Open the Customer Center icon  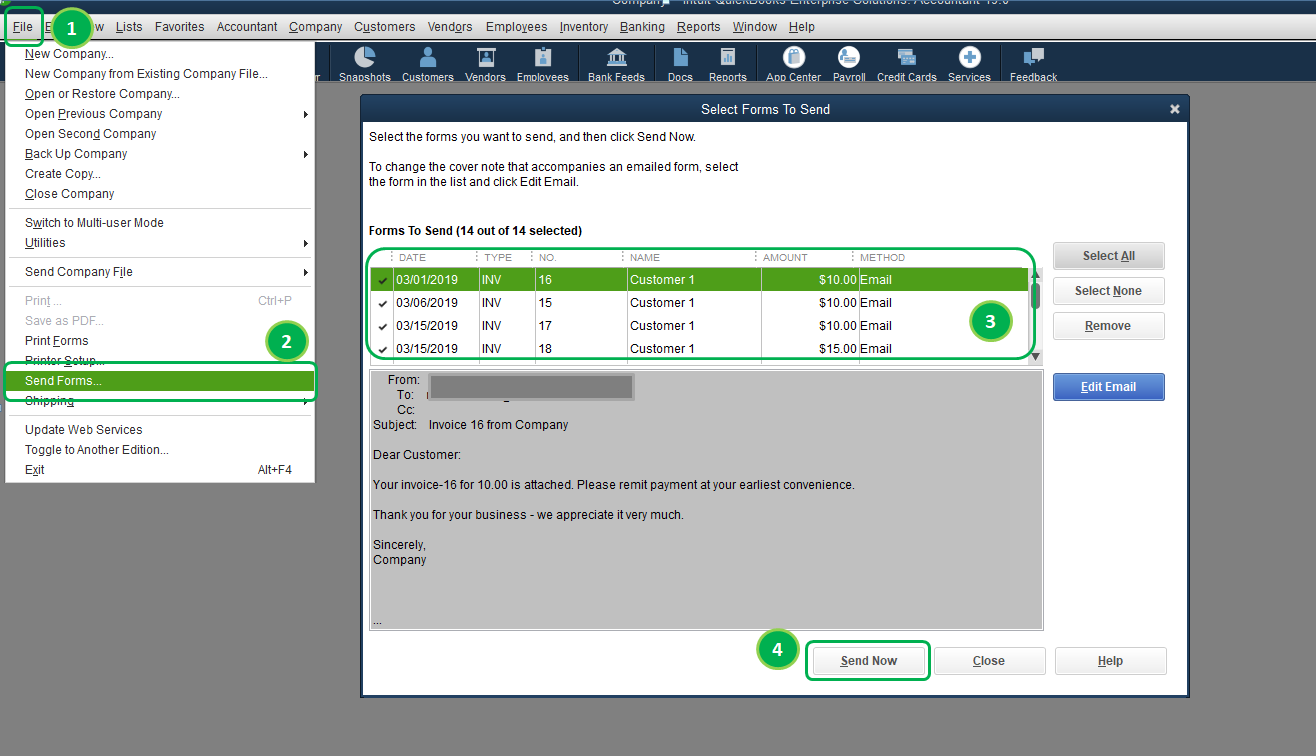click(x=427, y=62)
